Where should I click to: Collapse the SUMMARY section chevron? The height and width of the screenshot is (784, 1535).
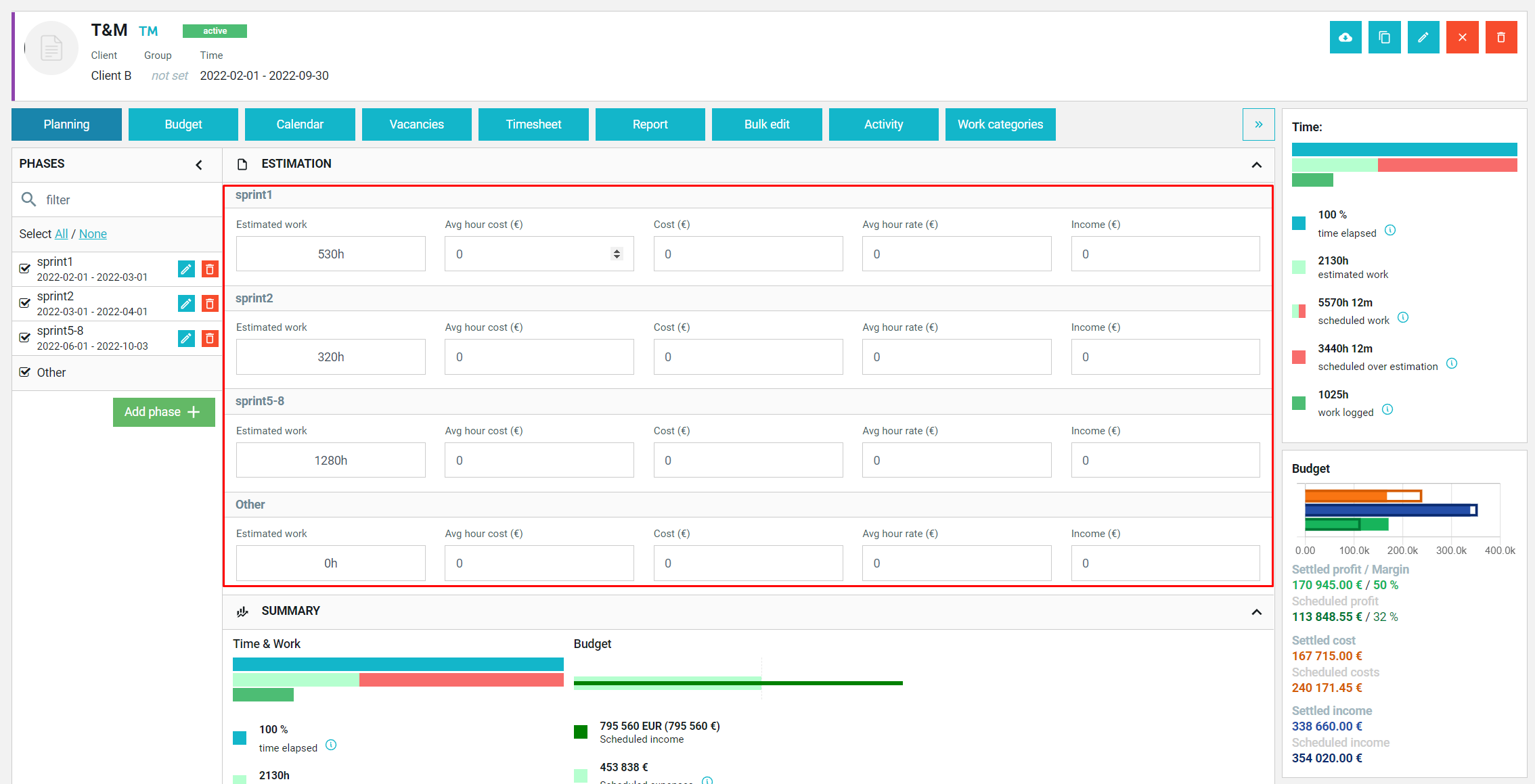click(1257, 612)
